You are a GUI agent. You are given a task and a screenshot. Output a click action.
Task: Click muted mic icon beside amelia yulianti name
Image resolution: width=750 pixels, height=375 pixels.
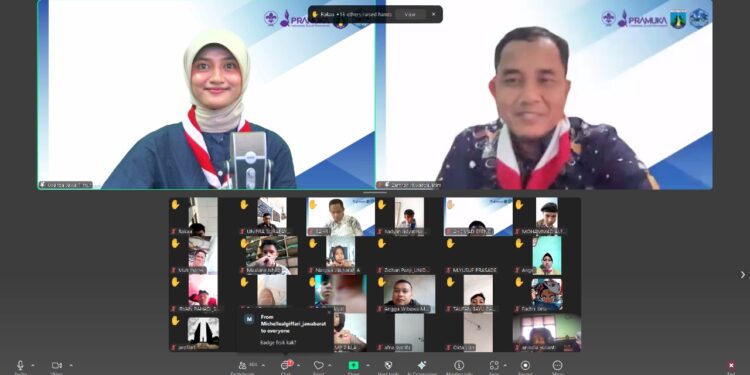(518, 348)
